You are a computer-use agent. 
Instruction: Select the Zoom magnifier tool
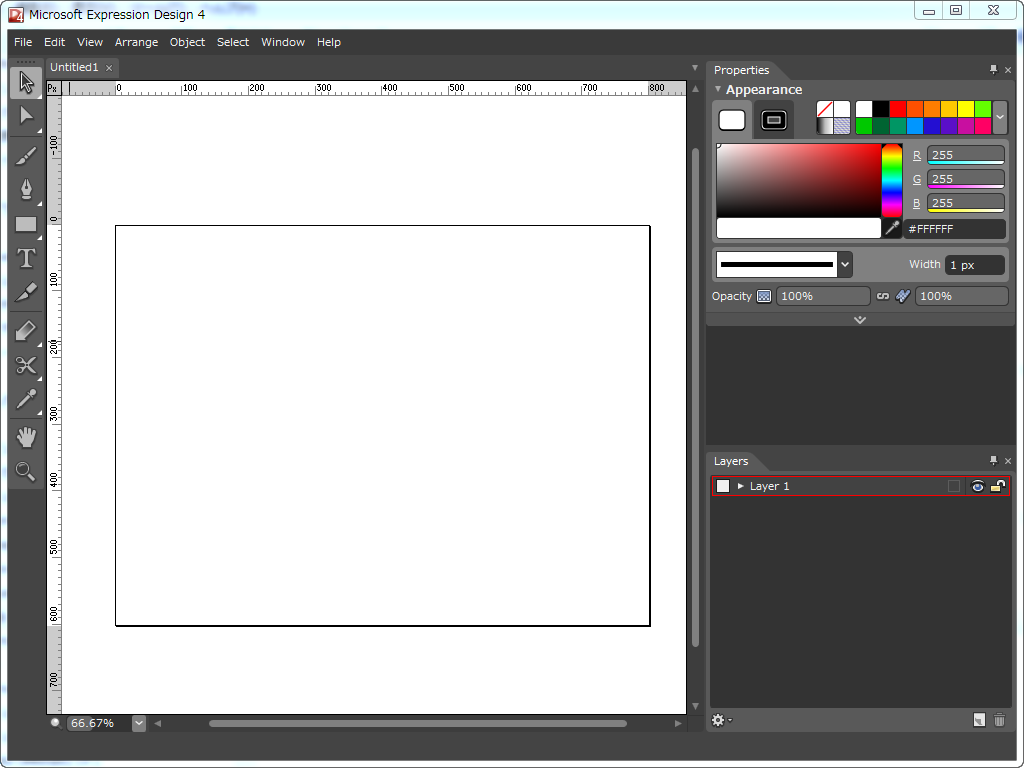26,471
